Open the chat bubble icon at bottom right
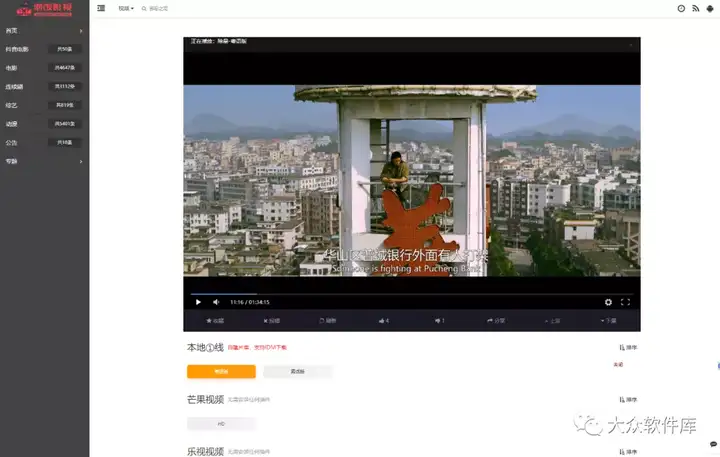The image size is (720, 457). click(713, 444)
